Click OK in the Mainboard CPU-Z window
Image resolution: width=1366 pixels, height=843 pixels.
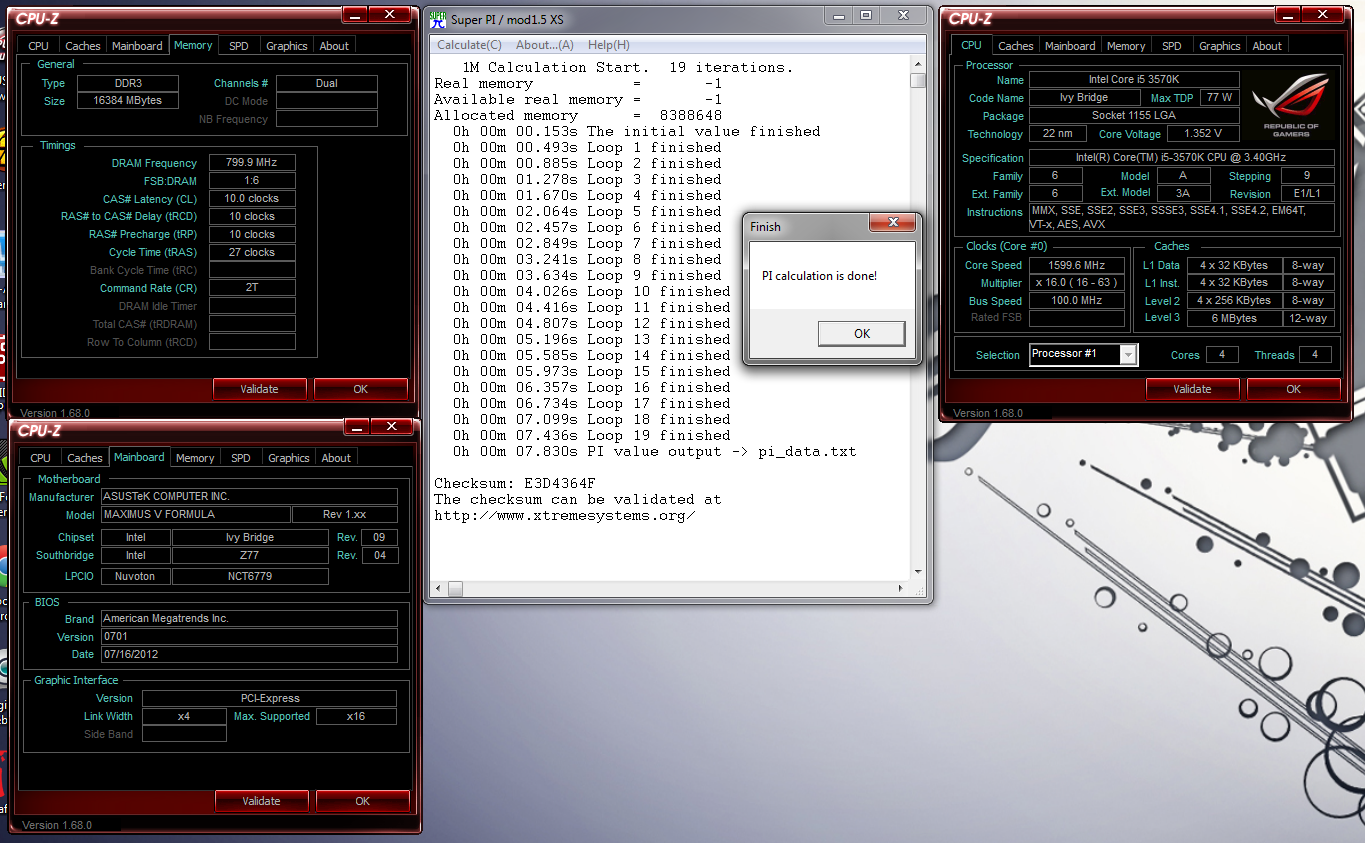click(x=362, y=801)
